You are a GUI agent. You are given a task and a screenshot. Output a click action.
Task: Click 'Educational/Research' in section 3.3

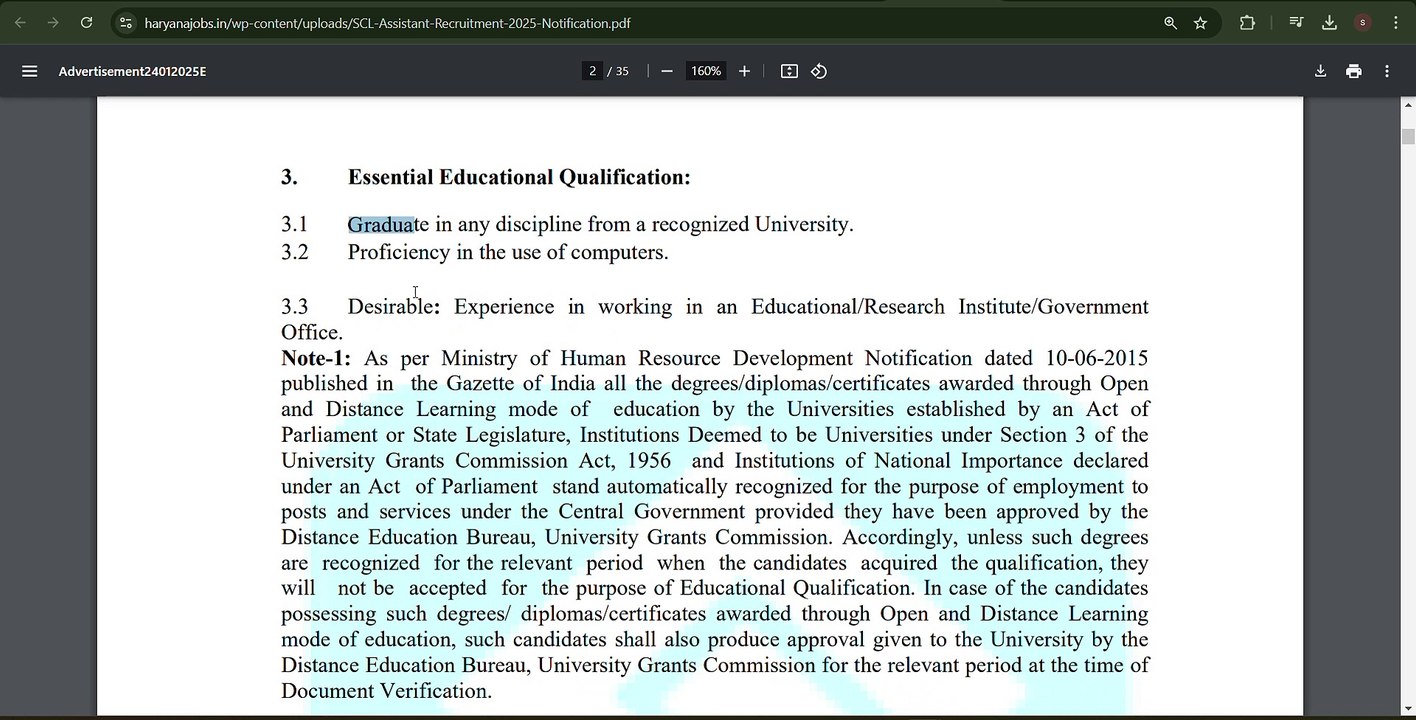(x=848, y=306)
